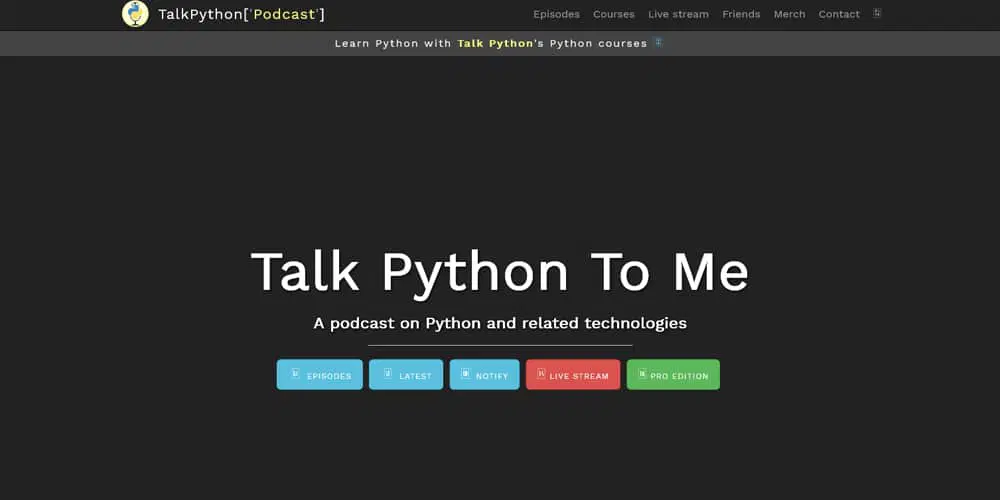Click the green PRO EDITION button
This screenshot has width=1000, height=500.
673,374
